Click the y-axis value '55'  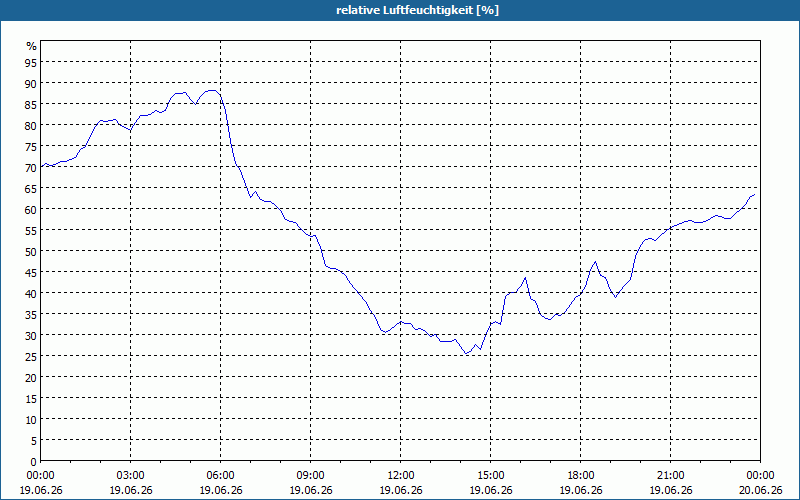tap(31, 230)
